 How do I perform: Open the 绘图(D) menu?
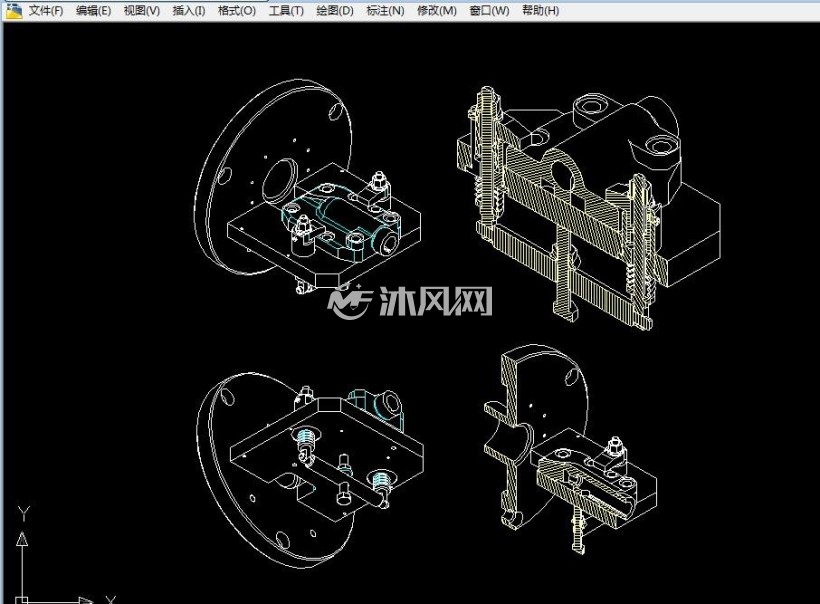335,10
